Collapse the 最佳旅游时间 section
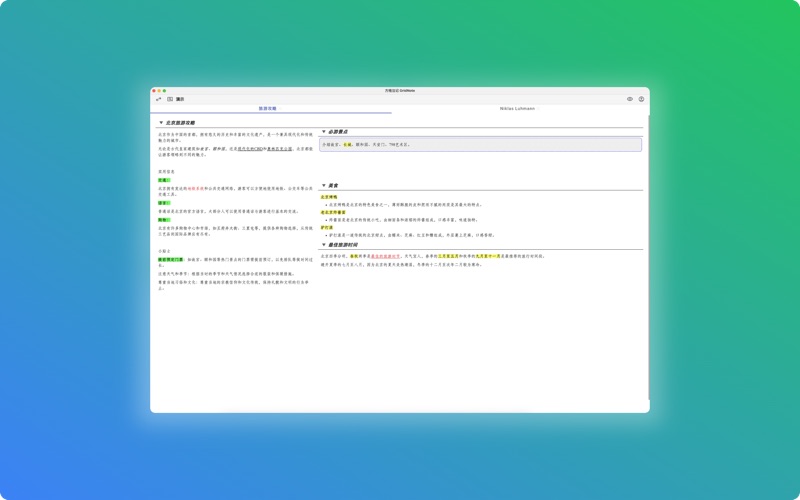The width and height of the screenshot is (800, 500). (323, 245)
